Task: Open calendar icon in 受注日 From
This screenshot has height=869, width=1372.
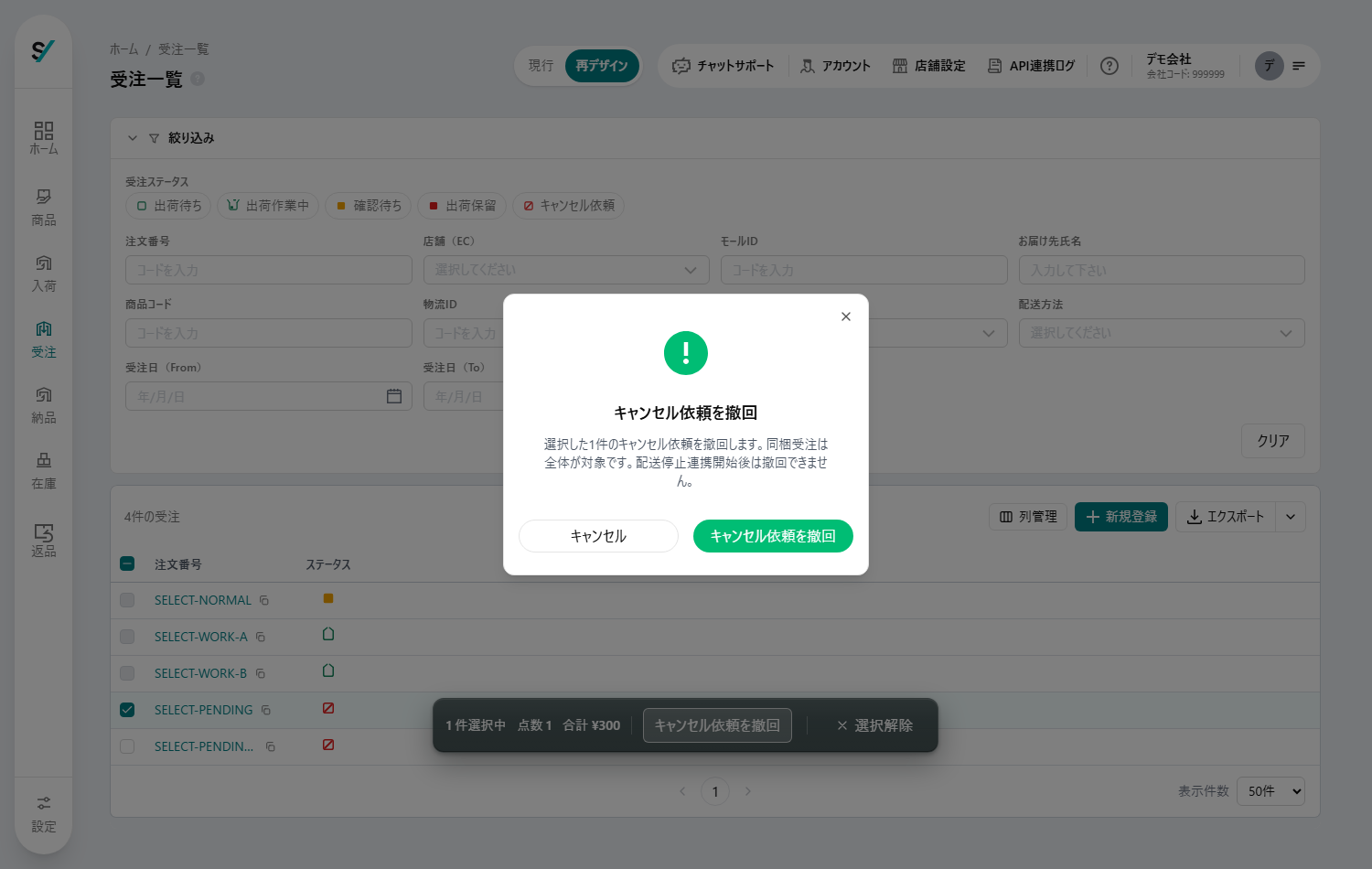Action: pyautogui.click(x=394, y=396)
